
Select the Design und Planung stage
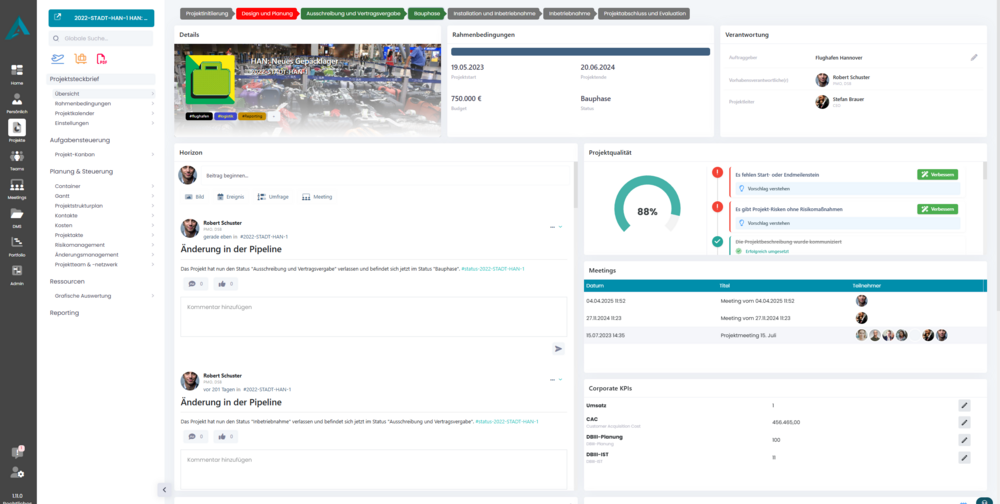(267, 14)
